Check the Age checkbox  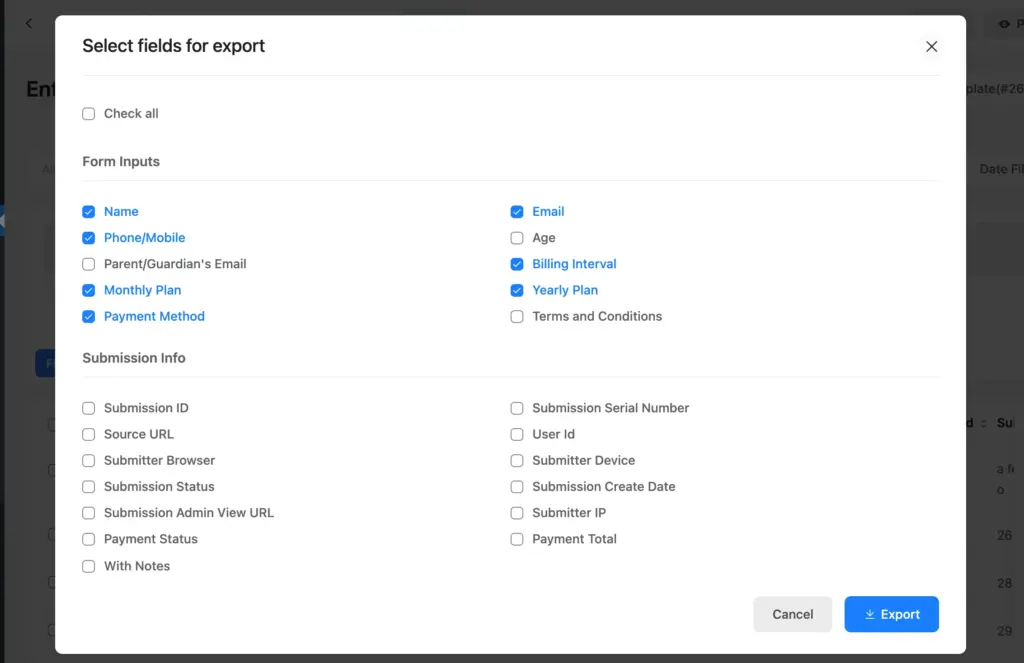pos(516,238)
